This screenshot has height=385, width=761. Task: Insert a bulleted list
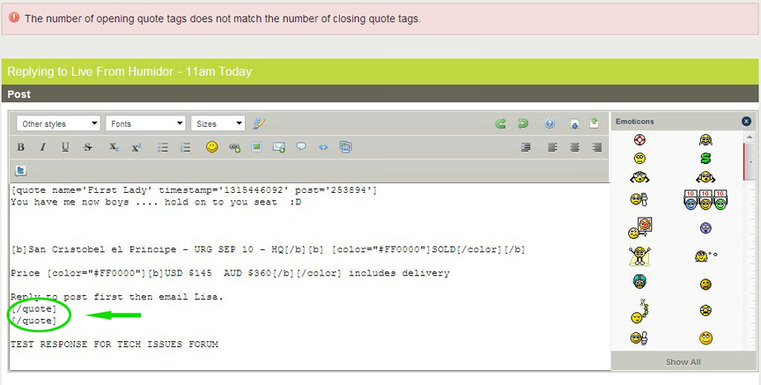(x=163, y=148)
